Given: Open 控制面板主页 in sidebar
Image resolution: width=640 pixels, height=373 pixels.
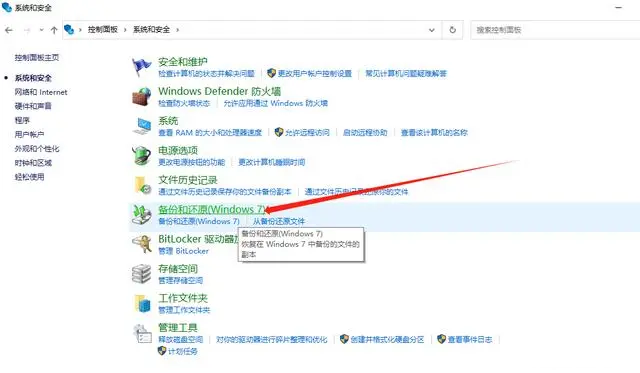Looking at the screenshot, I should [37, 58].
